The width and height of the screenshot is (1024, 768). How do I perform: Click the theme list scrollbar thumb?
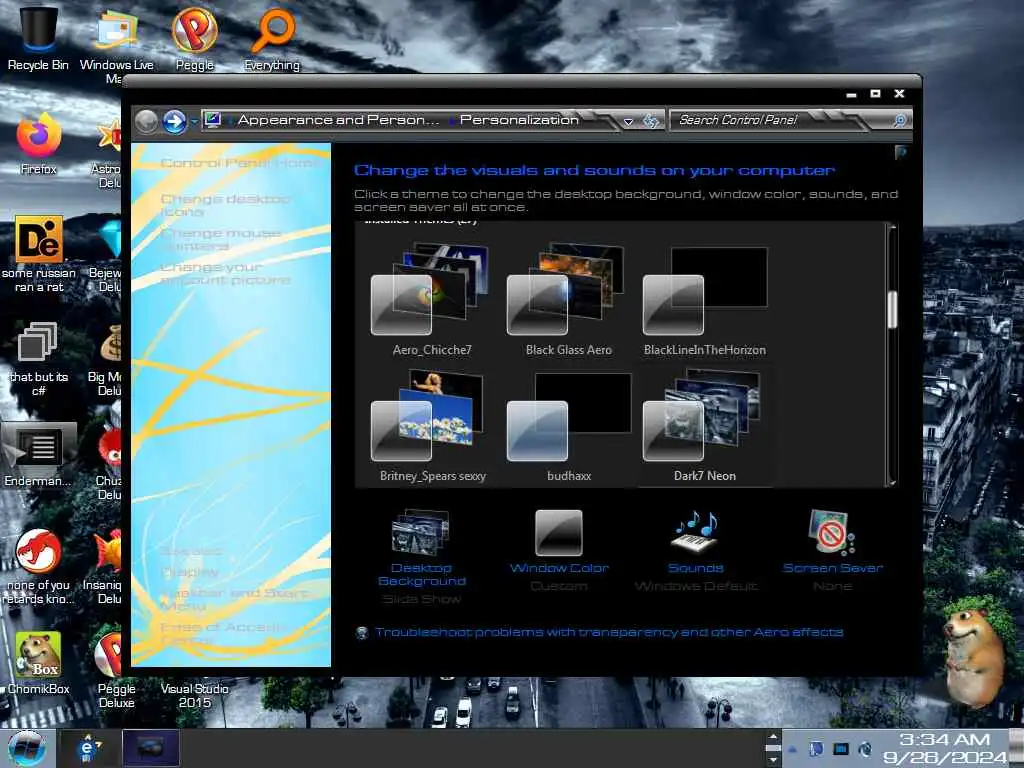[x=892, y=309]
